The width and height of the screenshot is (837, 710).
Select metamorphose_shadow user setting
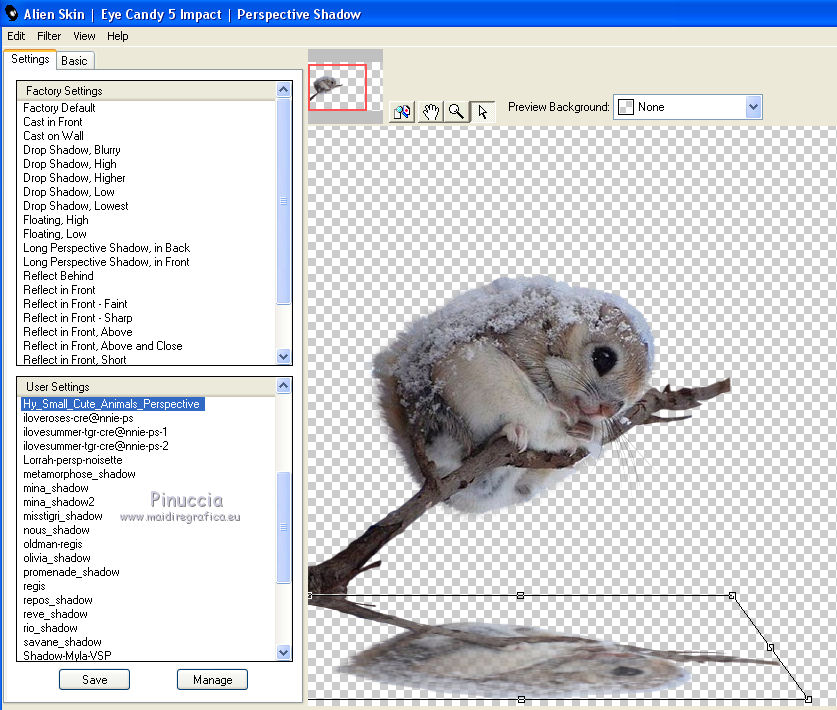[x=80, y=474]
